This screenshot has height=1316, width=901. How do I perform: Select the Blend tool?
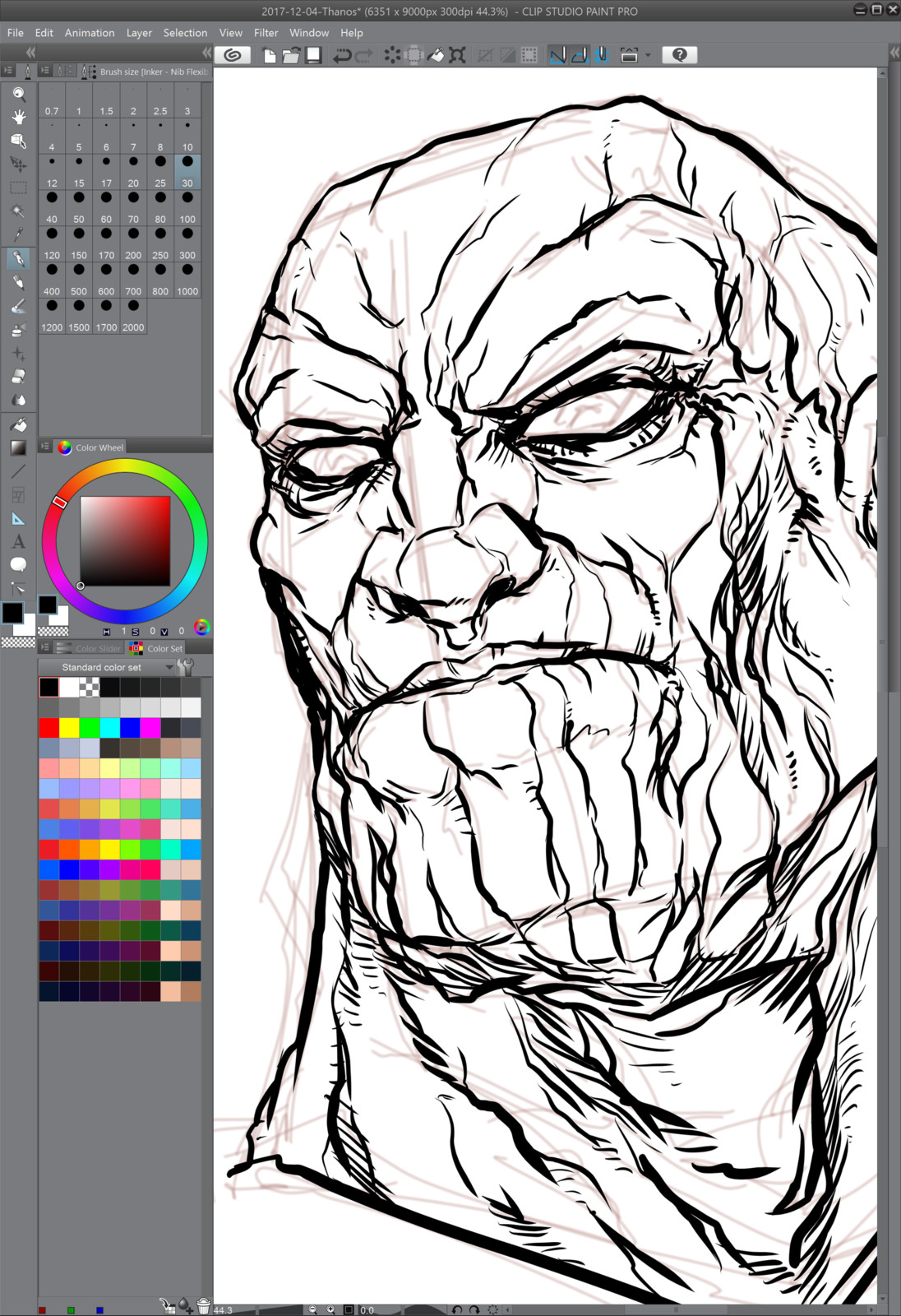point(18,401)
